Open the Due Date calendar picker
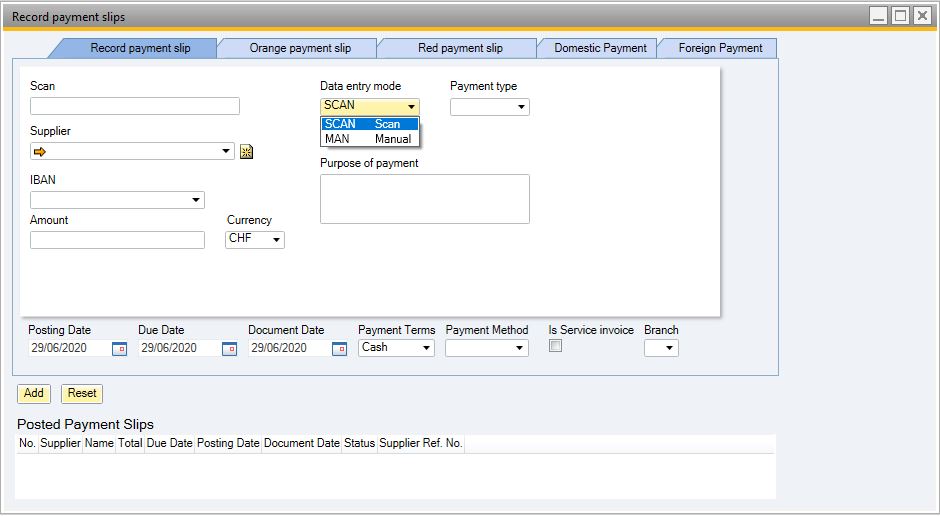This screenshot has width=940, height=516. pos(230,349)
